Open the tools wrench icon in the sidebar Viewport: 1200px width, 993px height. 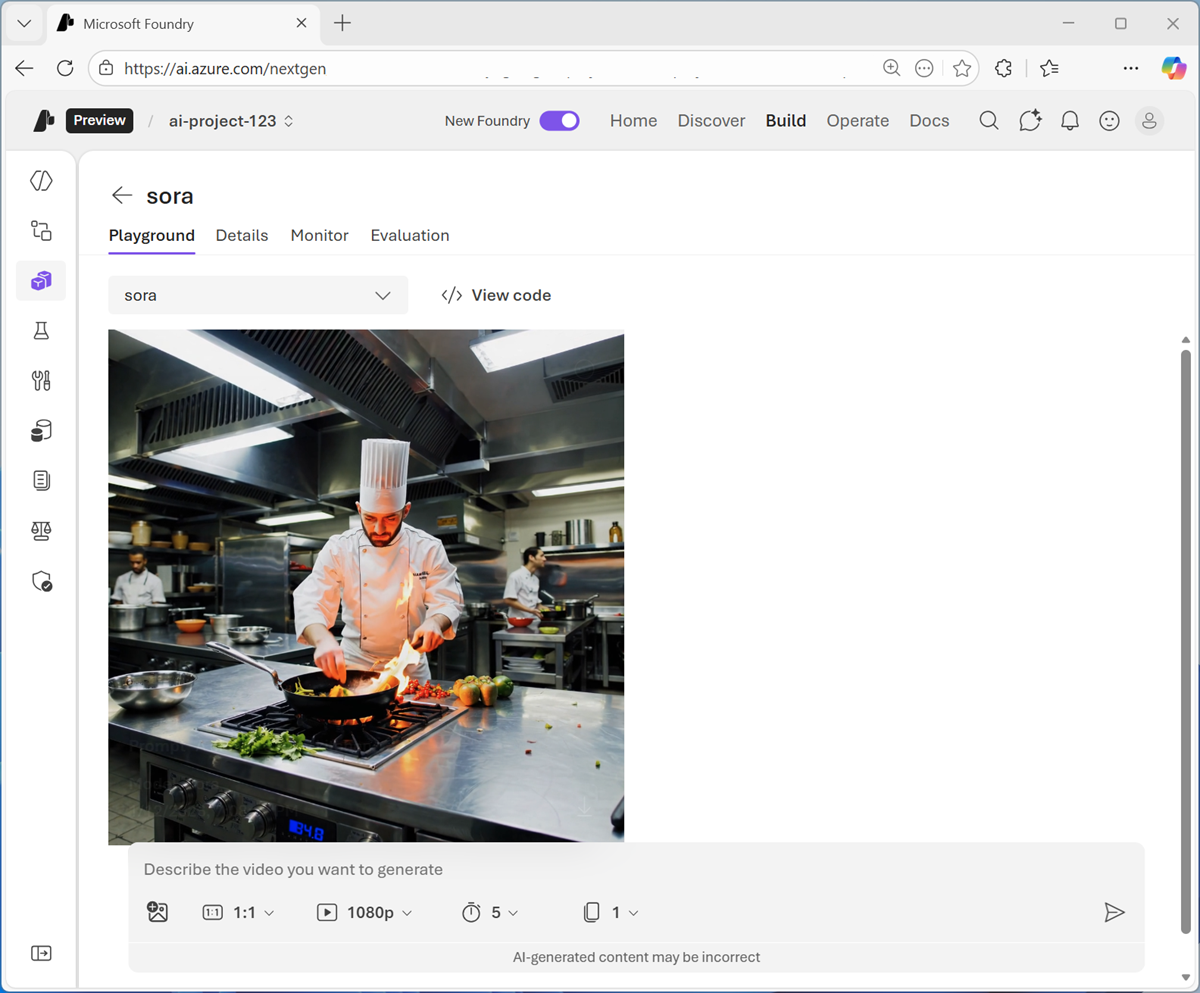tap(41, 380)
